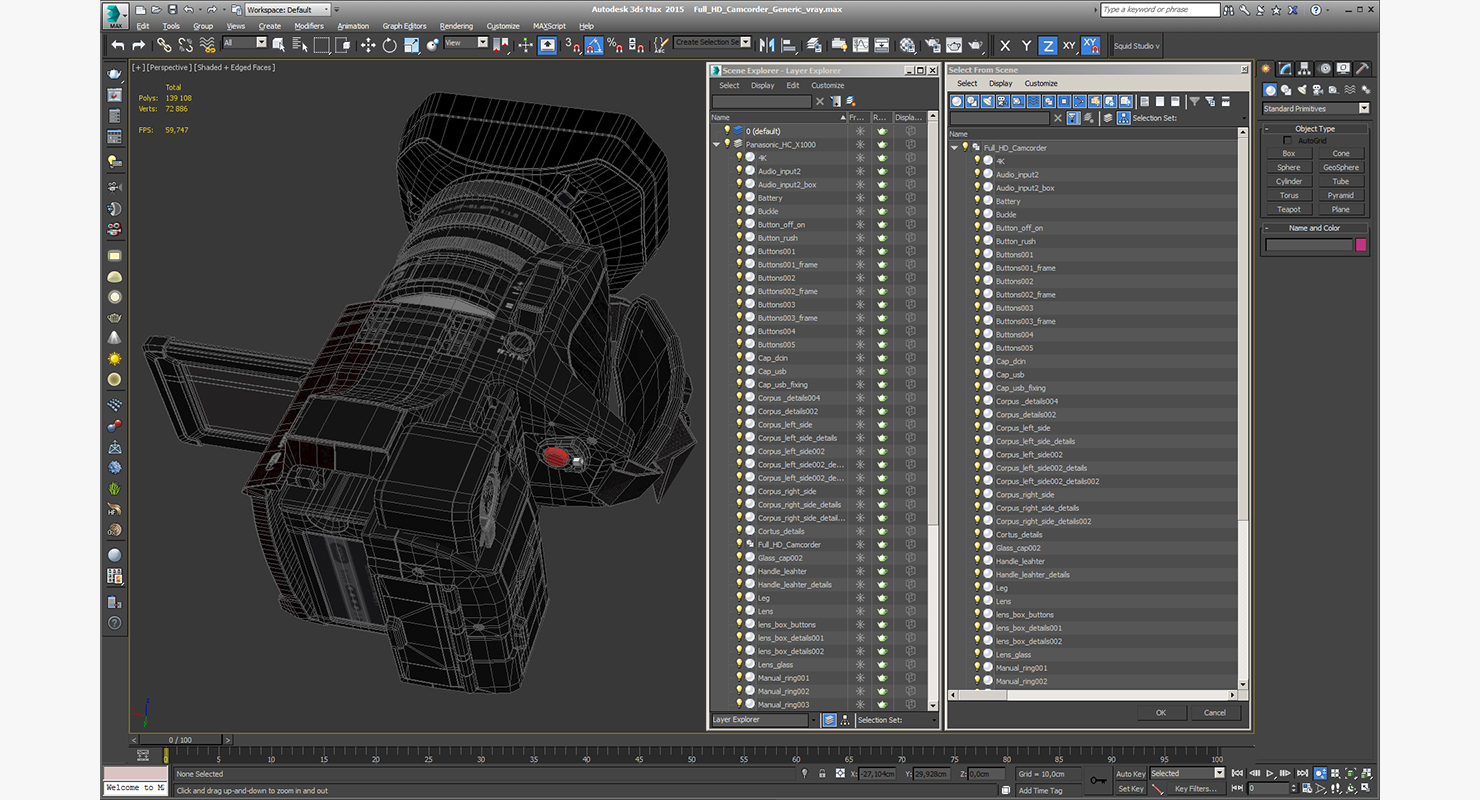Toggle the Auto Key button

coord(1130,774)
